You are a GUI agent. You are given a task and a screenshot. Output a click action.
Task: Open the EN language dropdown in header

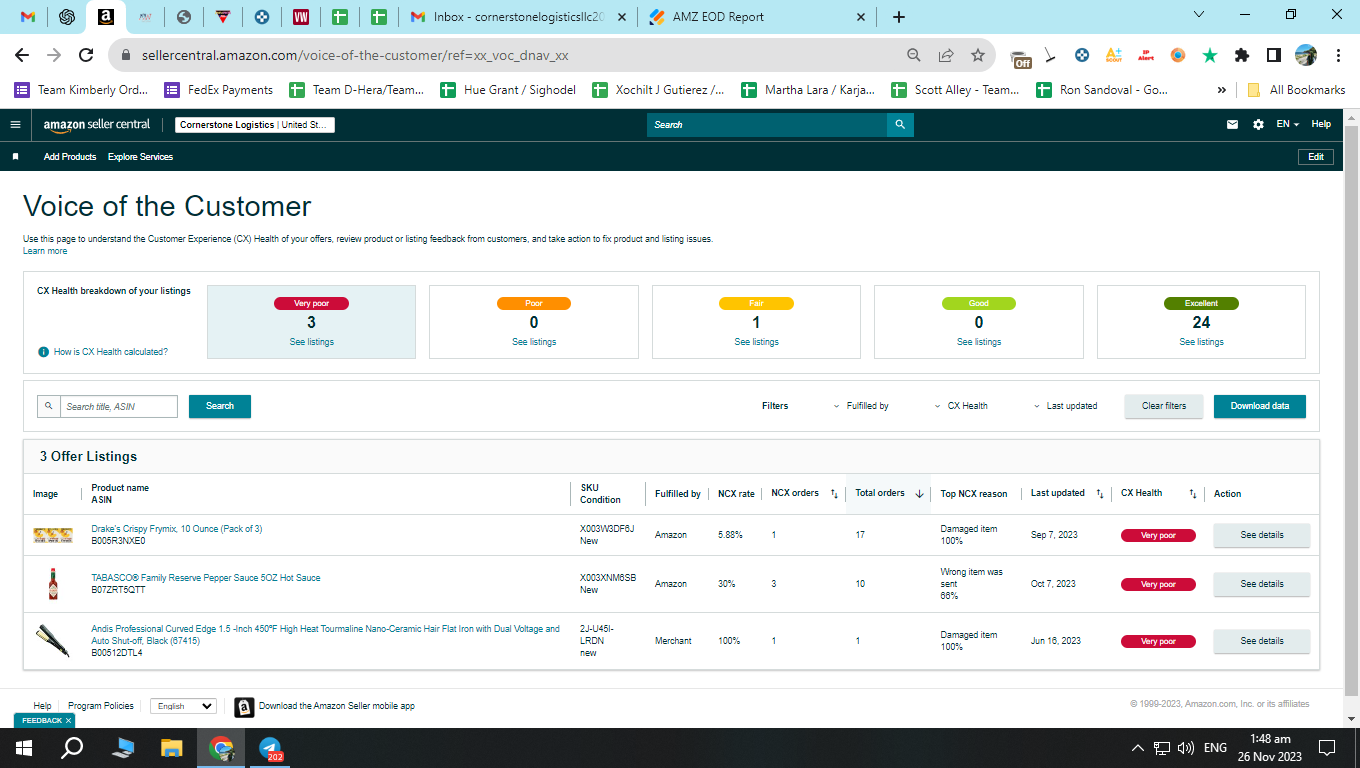point(1287,125)
